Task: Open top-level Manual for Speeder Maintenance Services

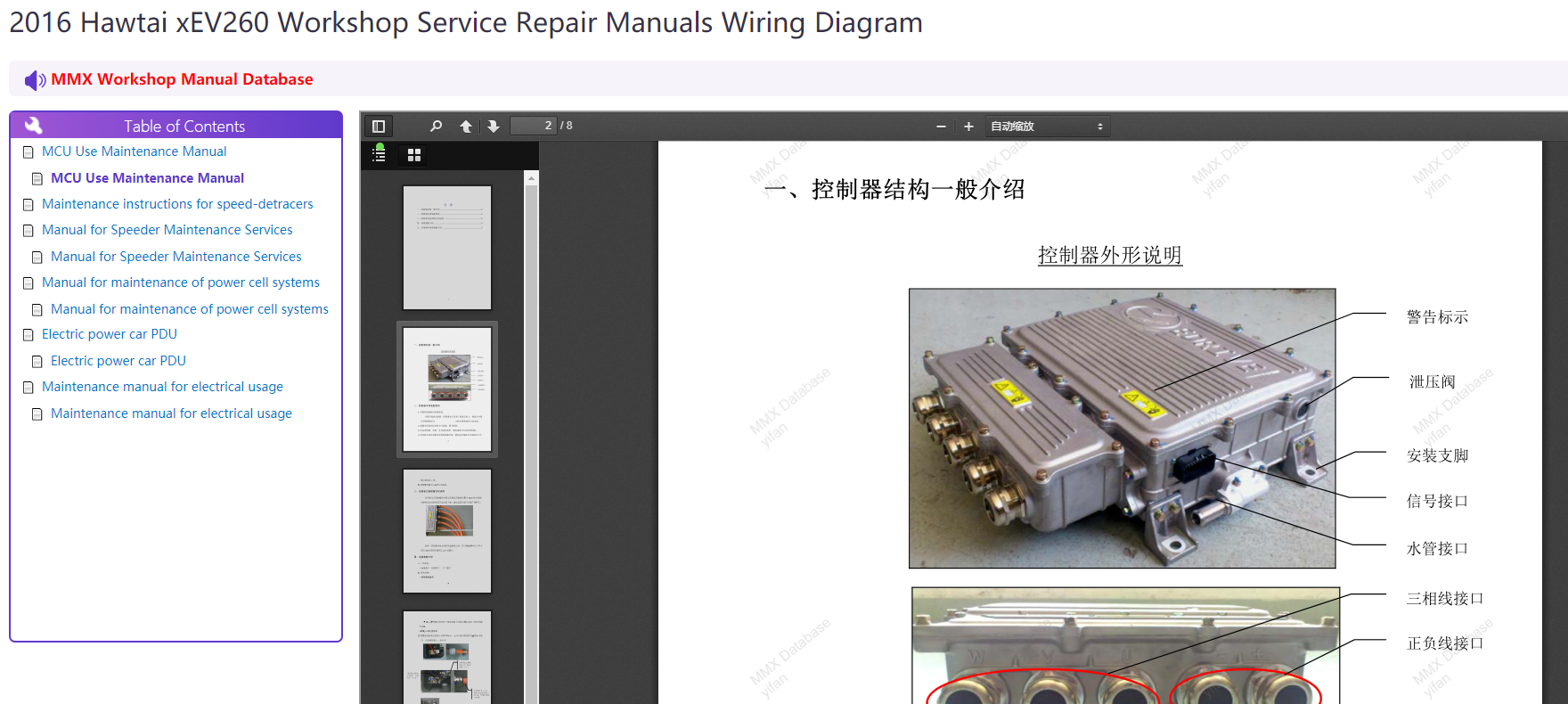Action: point(167,230)
